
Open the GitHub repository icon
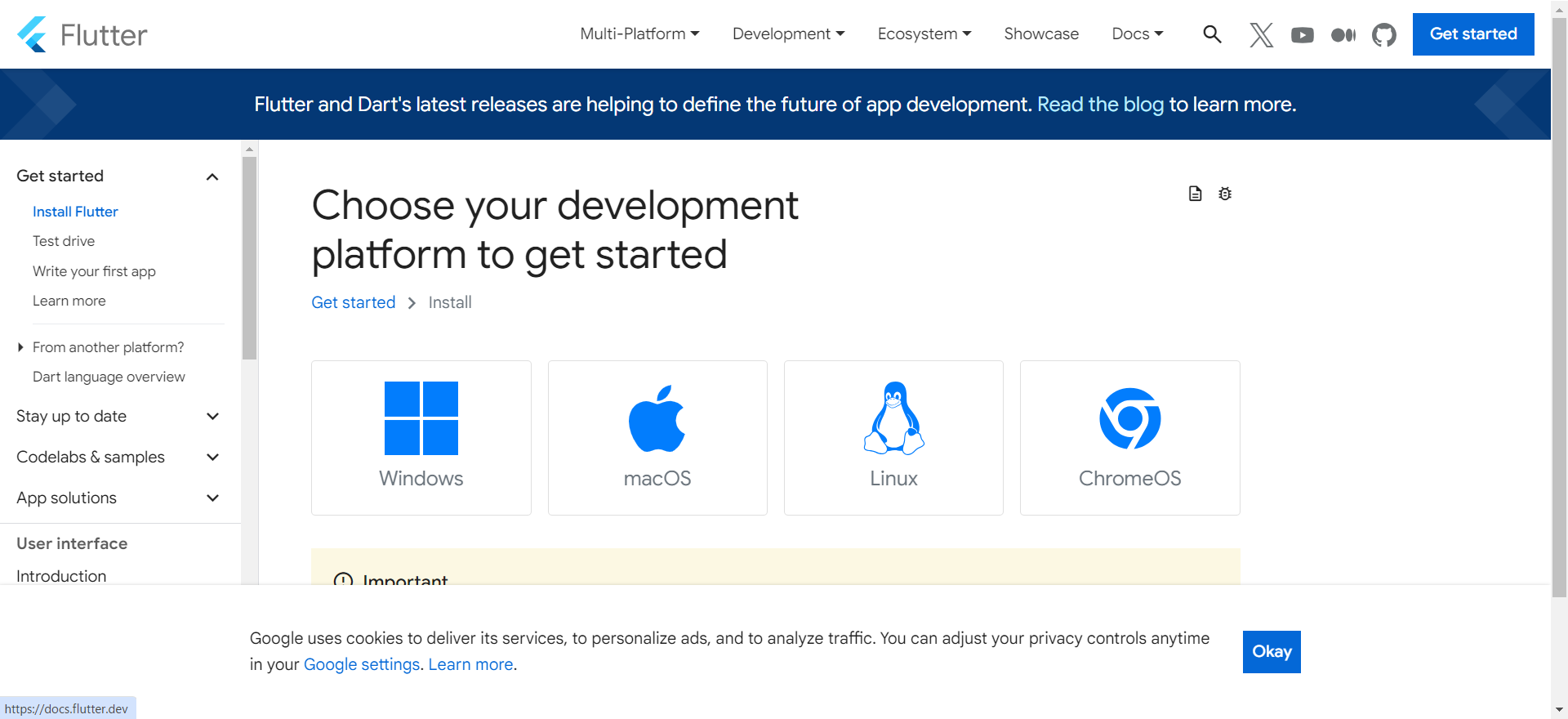tap(1383, 34)
